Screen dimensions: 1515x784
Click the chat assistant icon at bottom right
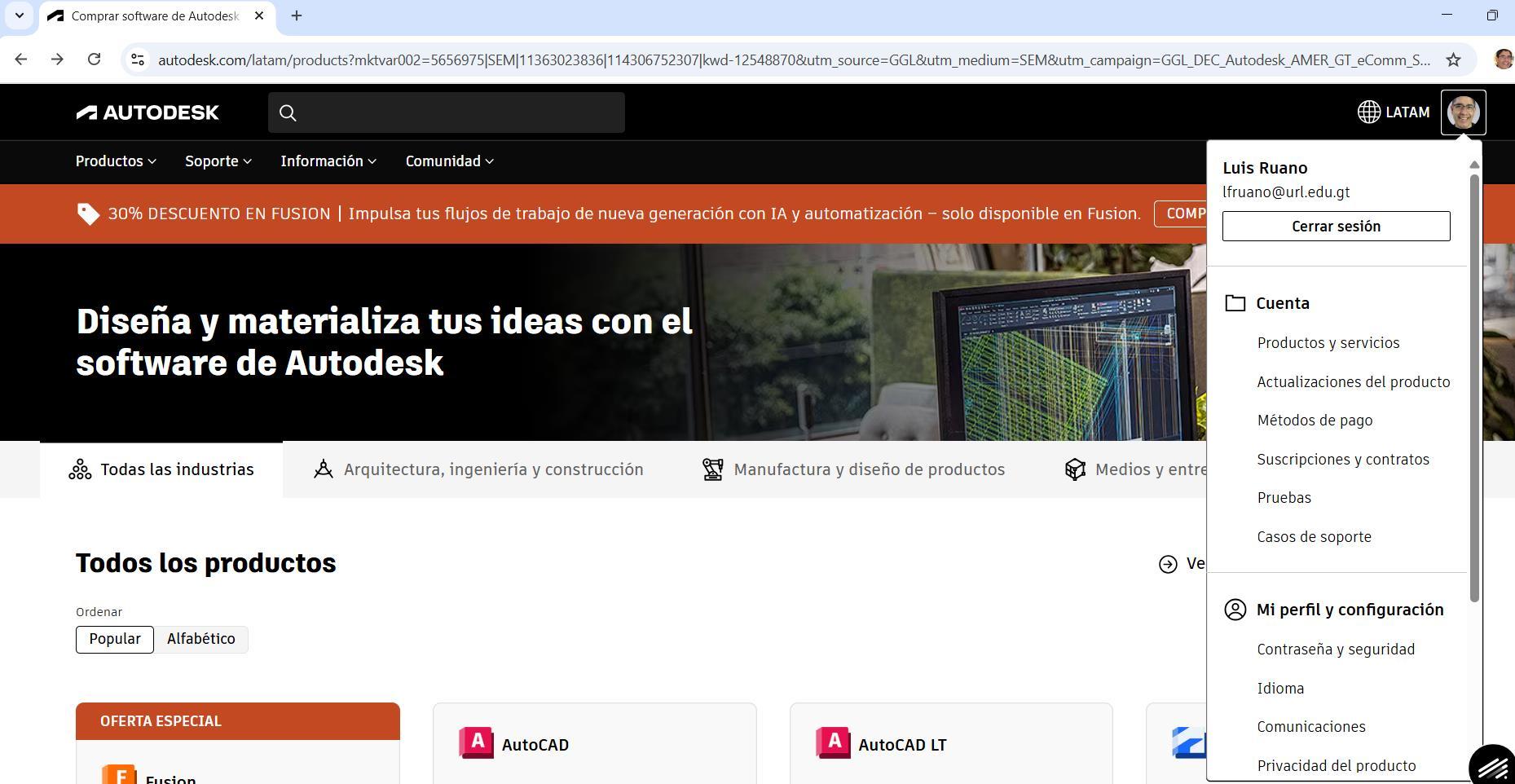coord(1493,764)
